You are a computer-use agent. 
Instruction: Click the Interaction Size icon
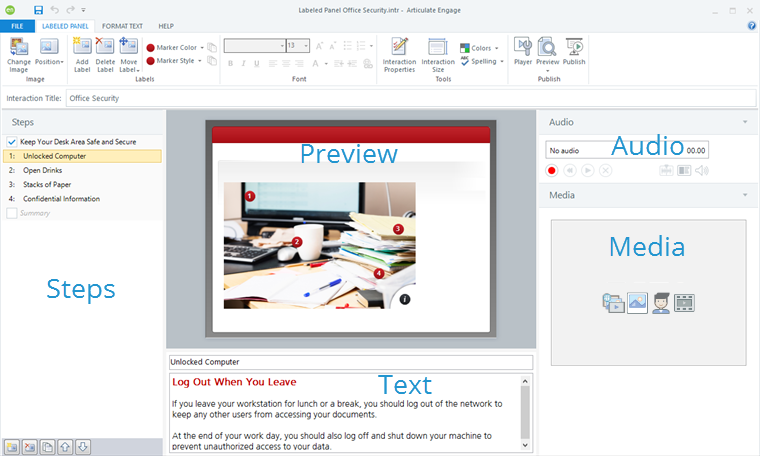[x=437, y=47]
